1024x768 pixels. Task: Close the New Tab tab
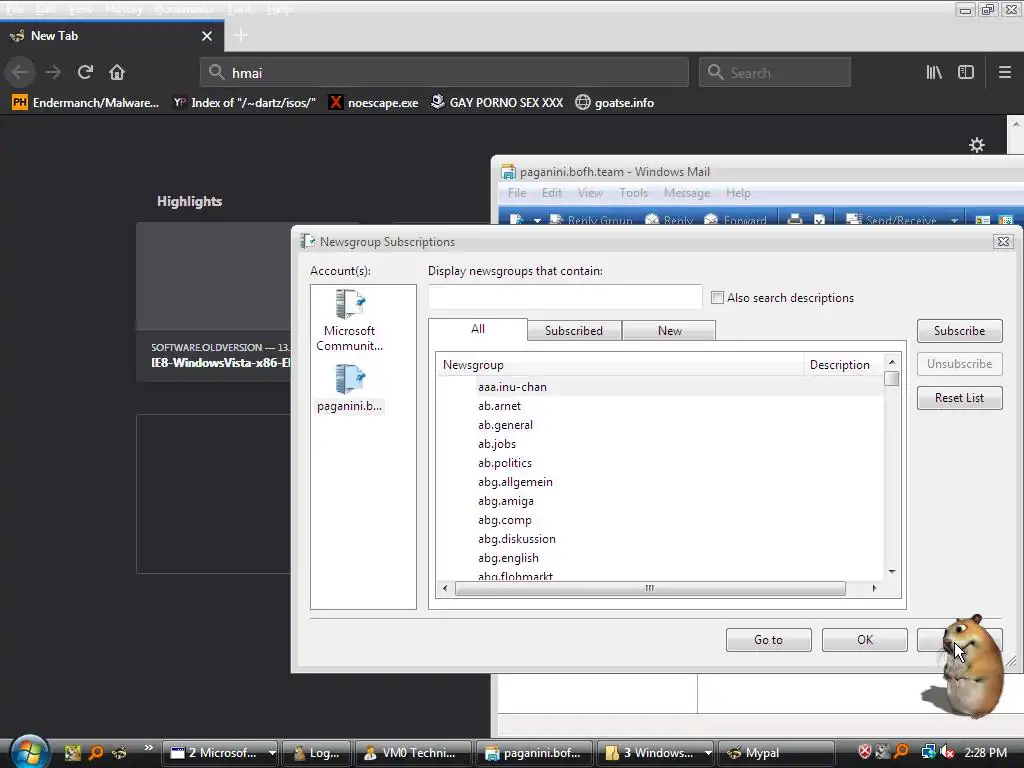[x=207, y=36]
